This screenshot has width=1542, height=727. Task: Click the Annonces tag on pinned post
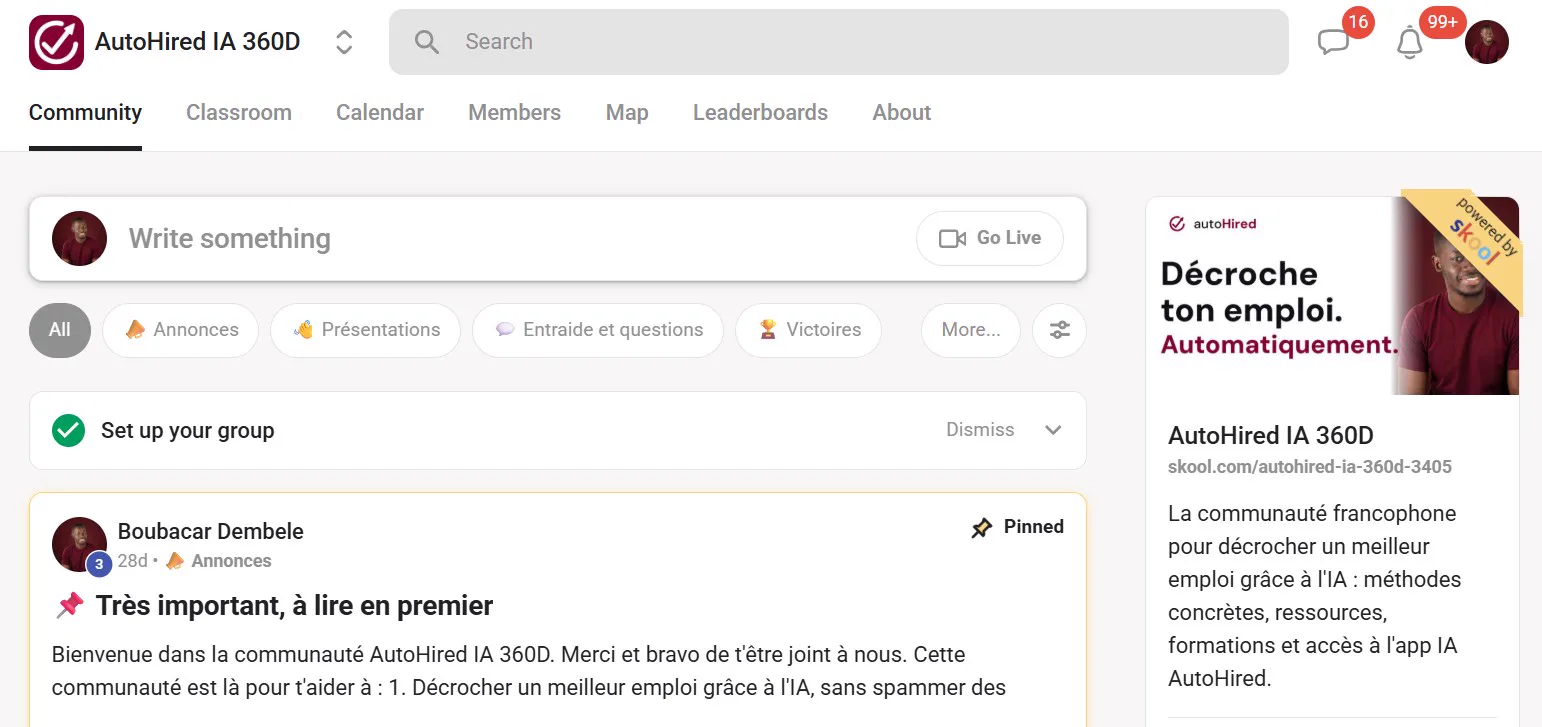point(218,561)
